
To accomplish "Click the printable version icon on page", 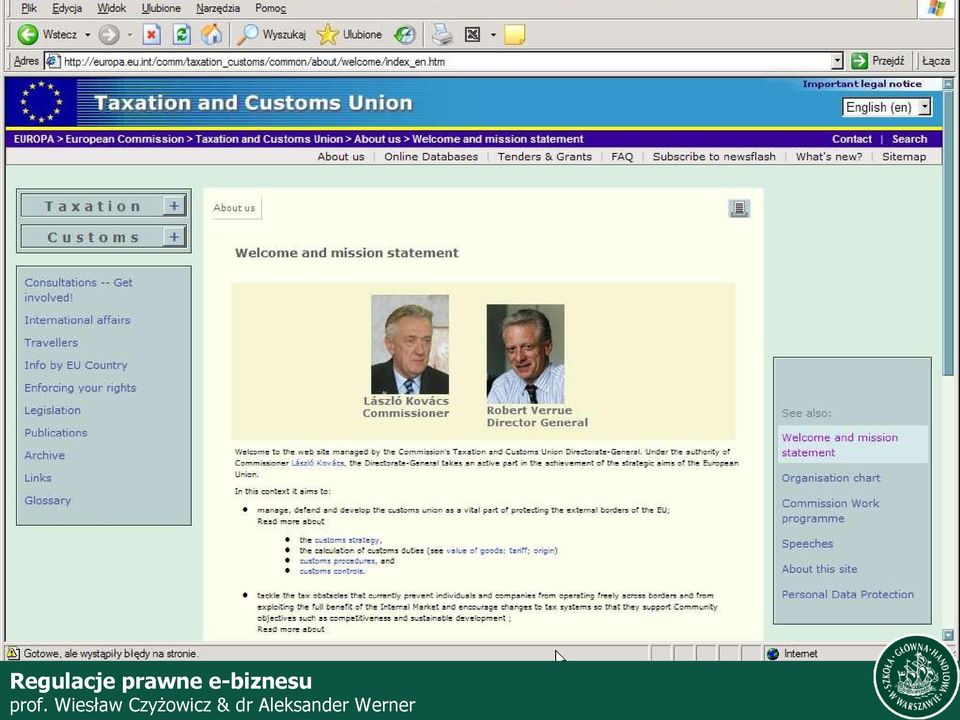I will click(x=739, y=208).
